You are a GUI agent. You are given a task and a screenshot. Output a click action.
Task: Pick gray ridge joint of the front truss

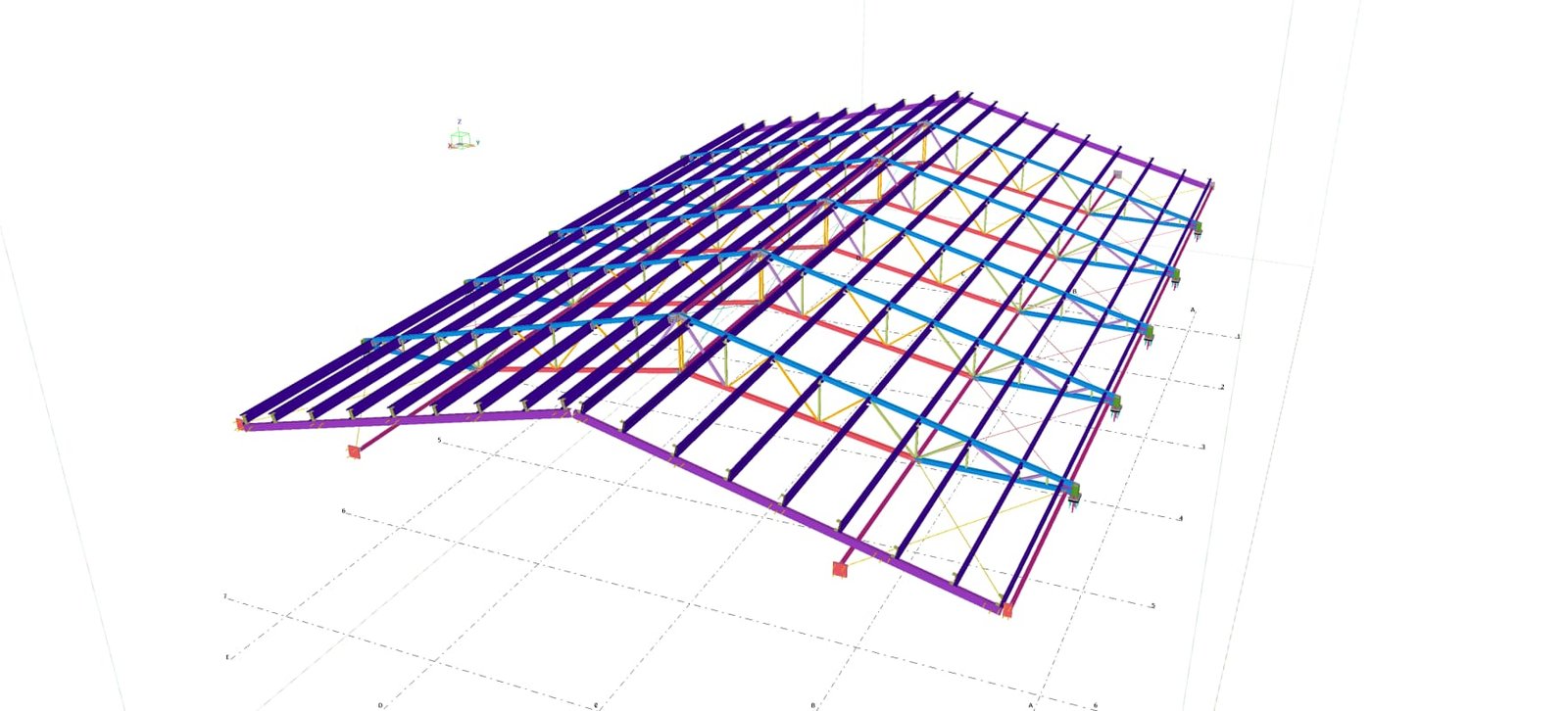pyautogui.click(x=676, y=319)
